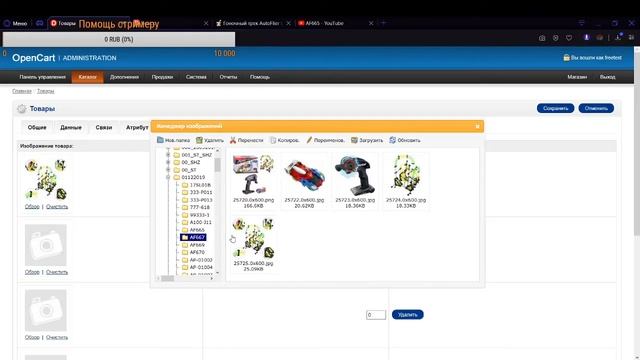
Task: Select image 25725.0x600.jpg thumbnail
Action: point(253,239)
